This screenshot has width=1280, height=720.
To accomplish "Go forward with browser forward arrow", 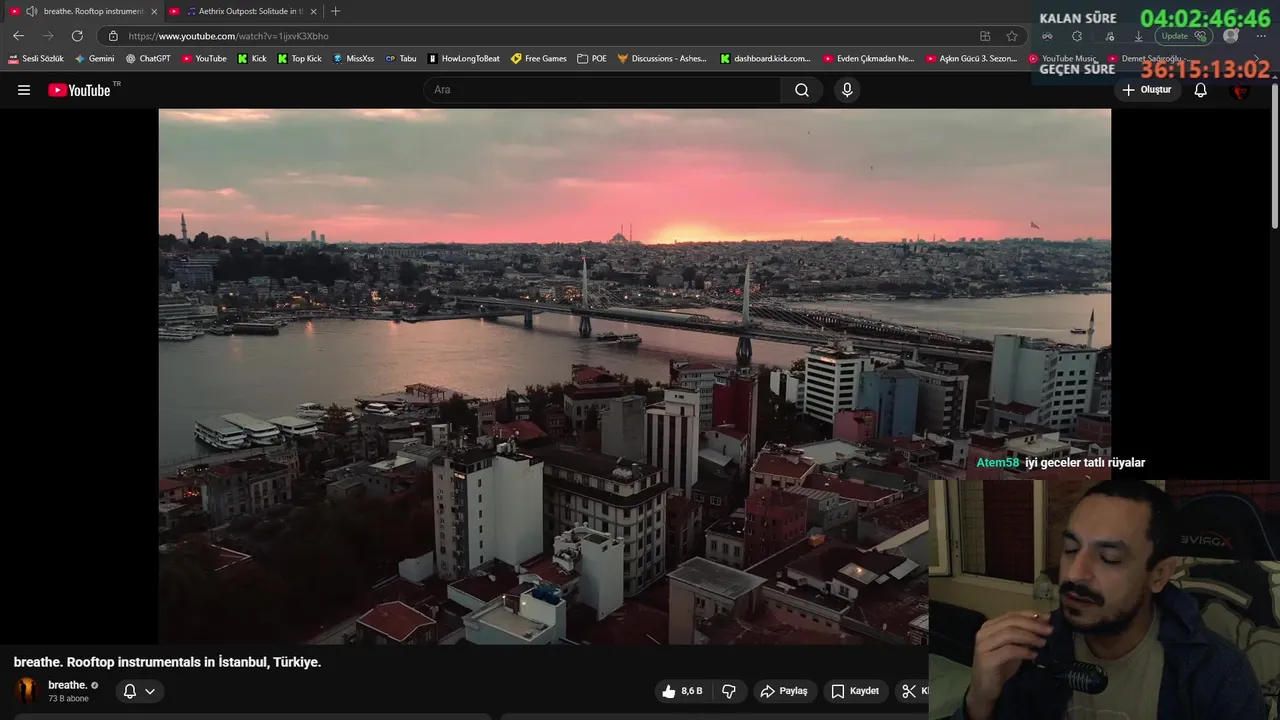I will (47, 36).
